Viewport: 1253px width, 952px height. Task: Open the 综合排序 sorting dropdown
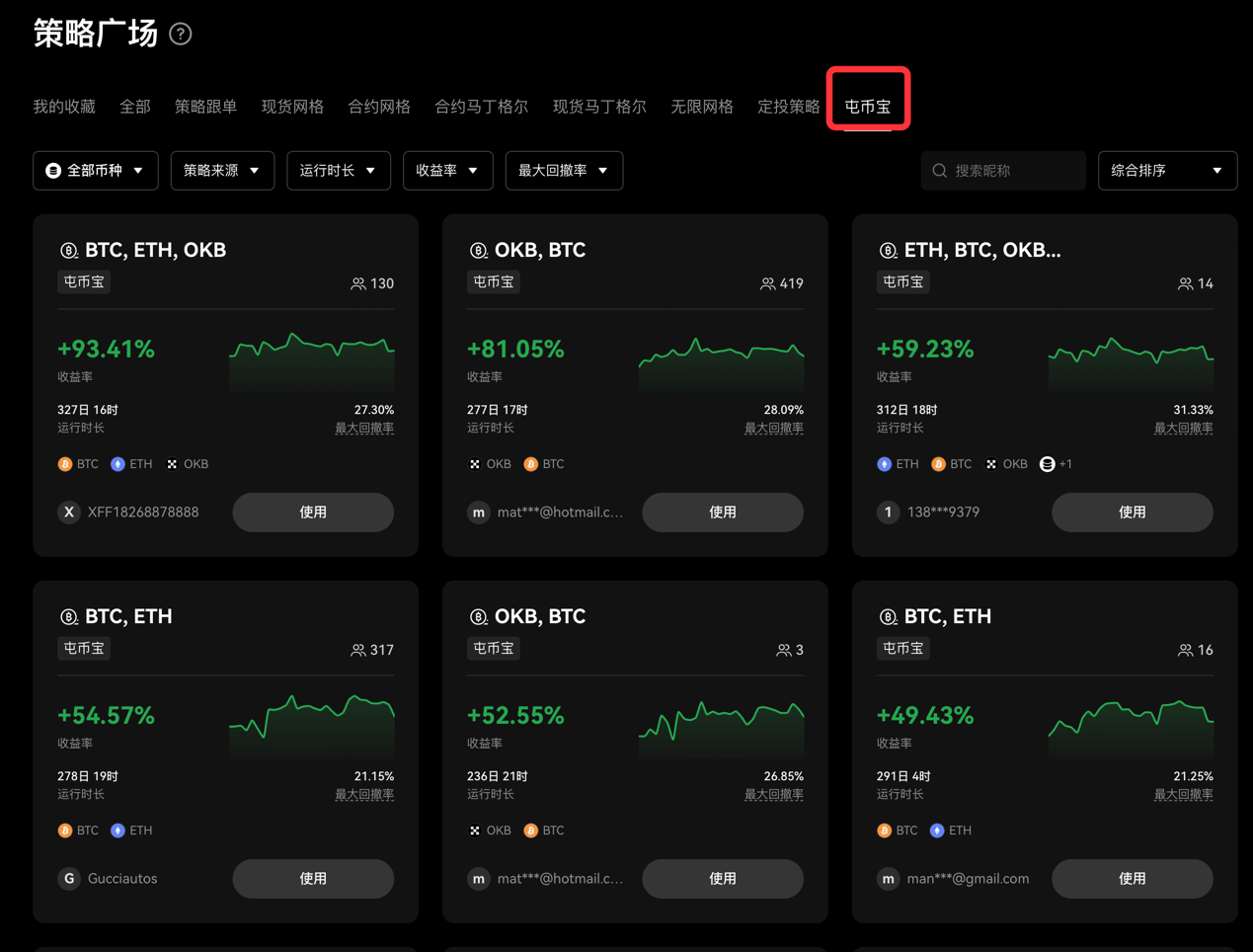[1167, 171]
